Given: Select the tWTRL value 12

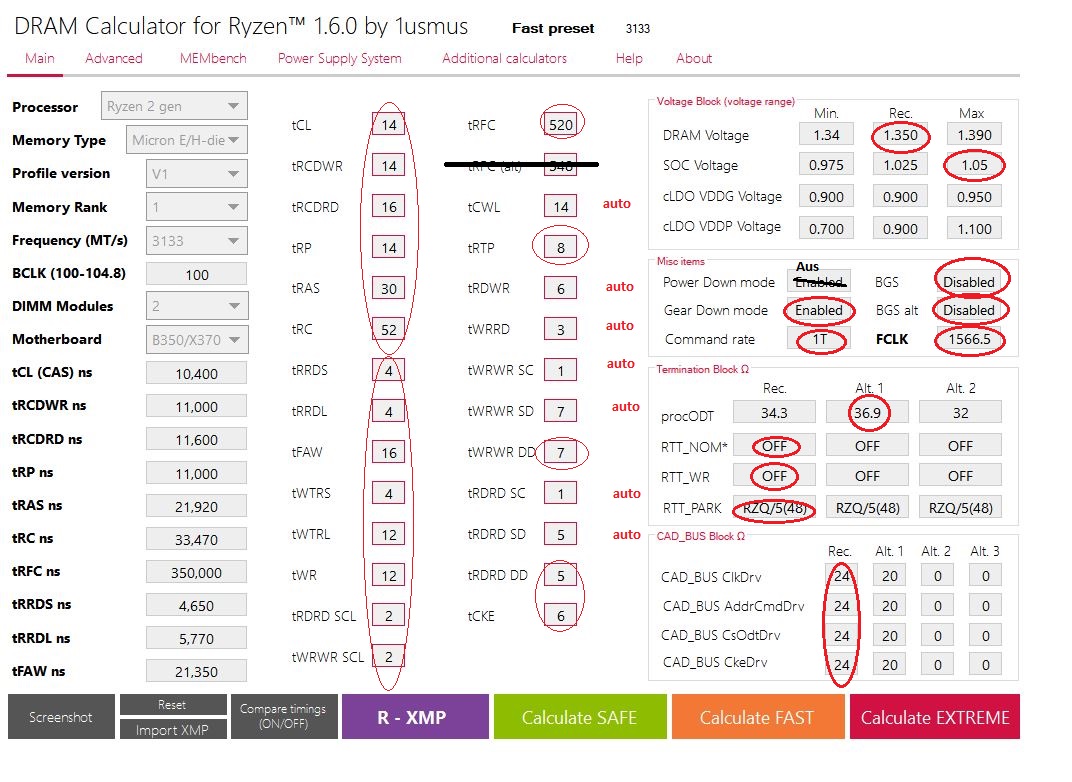Looking at the screenshot, I should 389,534.
